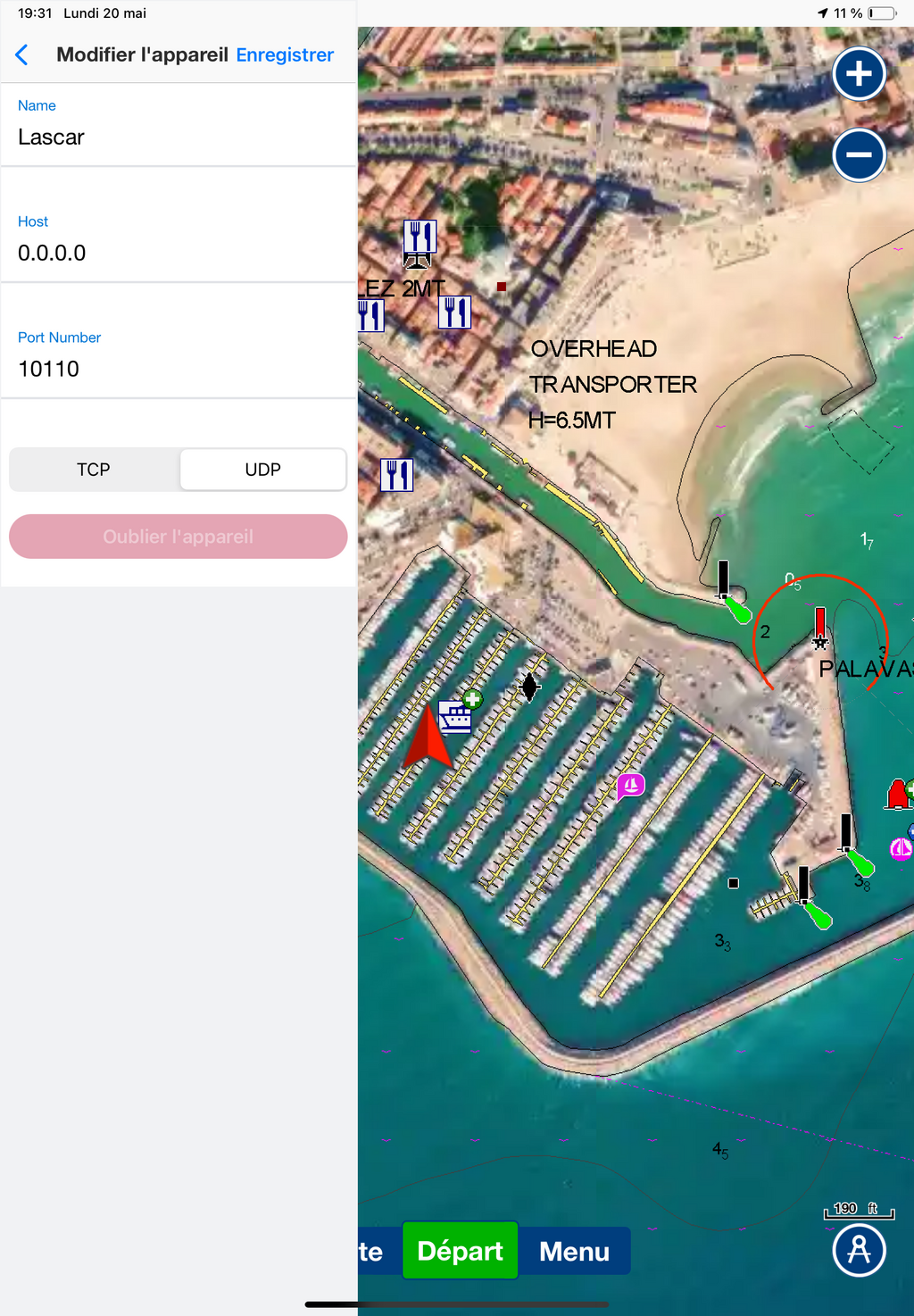
Task: Edit the Host field 0.0.0.0
Action: pyautogui.click(x=179, y=241)
